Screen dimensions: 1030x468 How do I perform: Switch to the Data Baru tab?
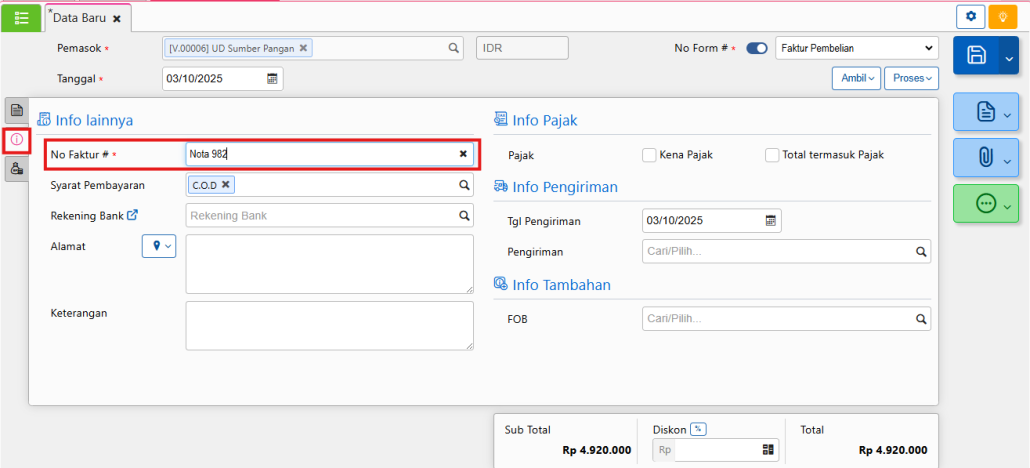(x=79, y=18)
